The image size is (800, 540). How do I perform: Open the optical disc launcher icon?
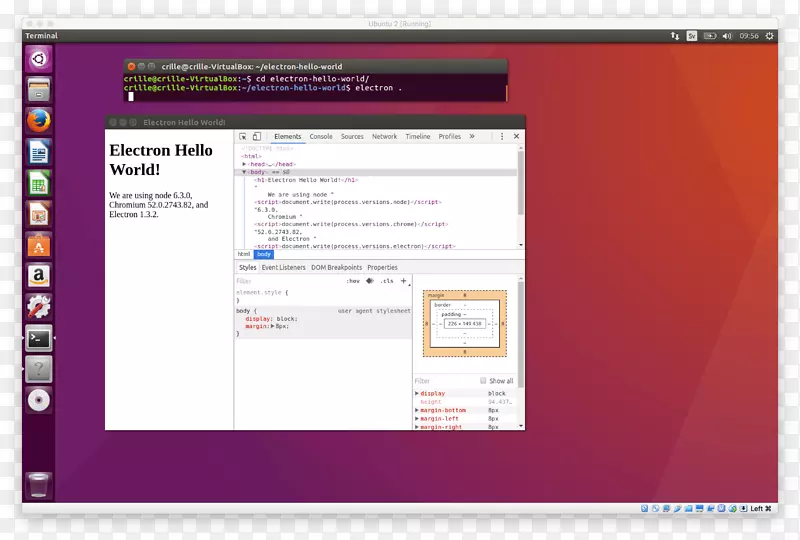(39, 401)
